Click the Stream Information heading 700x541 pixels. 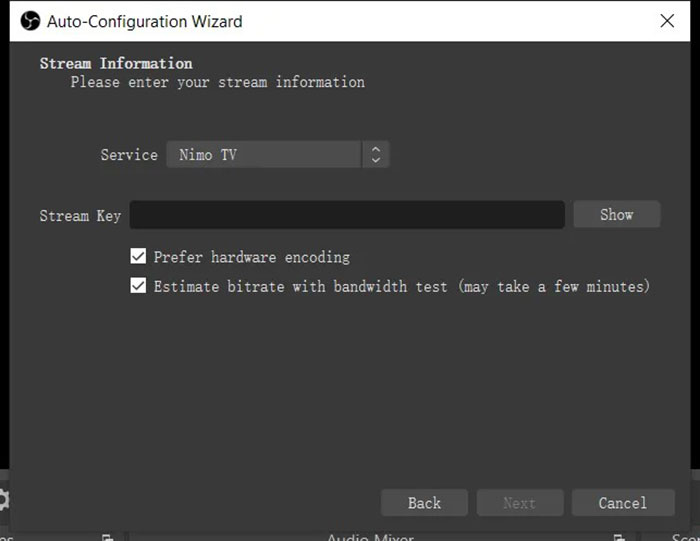pyautogui.click(x=116, y=63)
